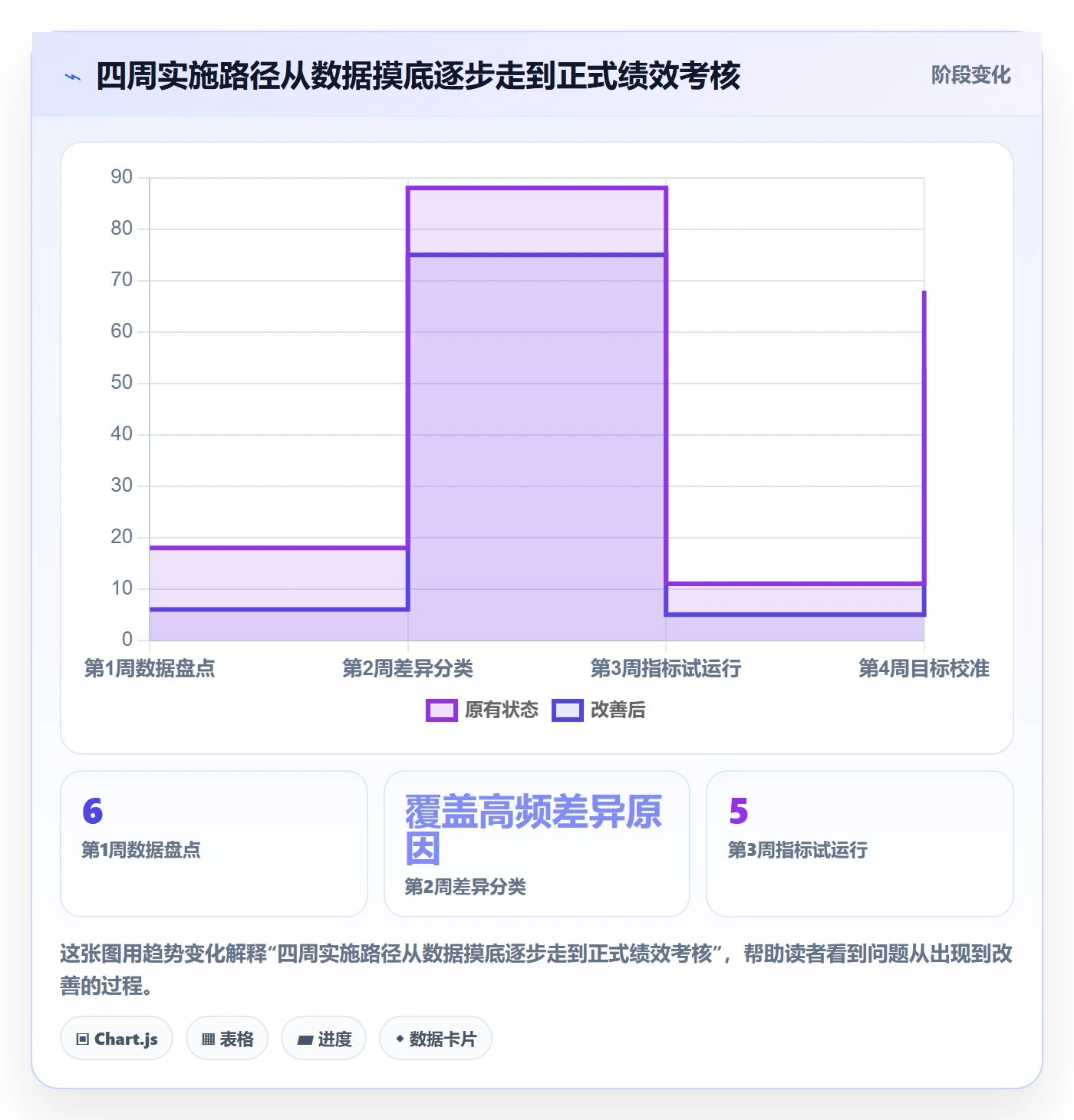The image size is (1074, 1120).
Task: Click the 第3周指标试运行 card caption
Action: (x=798, y=850)
